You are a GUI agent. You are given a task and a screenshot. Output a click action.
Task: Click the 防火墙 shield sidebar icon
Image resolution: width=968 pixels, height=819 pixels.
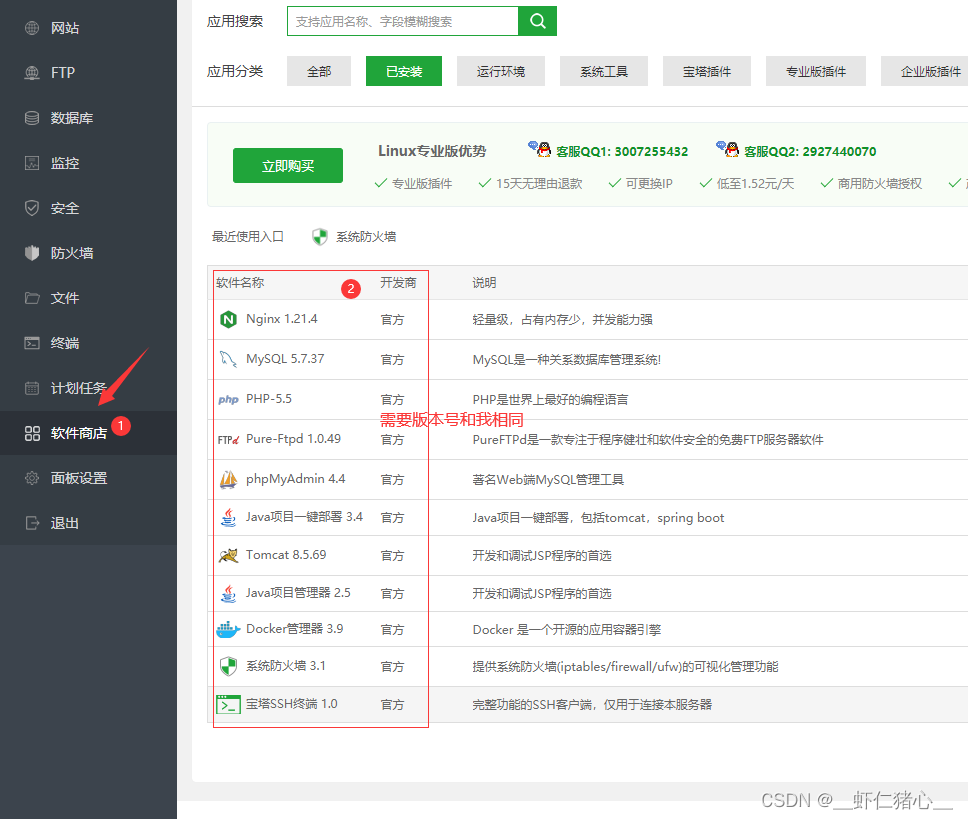pos(32,253)
